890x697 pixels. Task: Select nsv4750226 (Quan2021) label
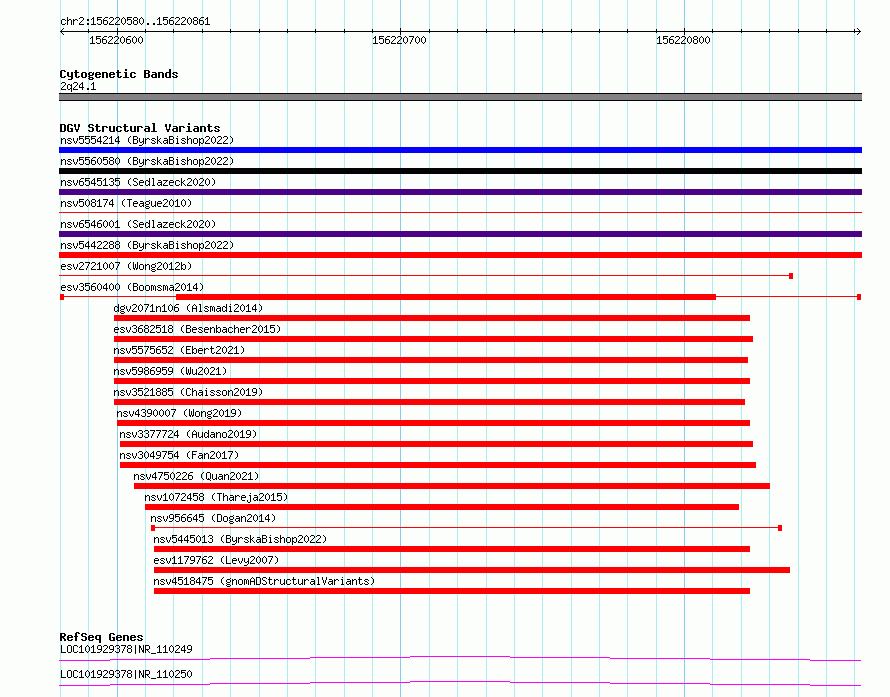click(196, 476)
